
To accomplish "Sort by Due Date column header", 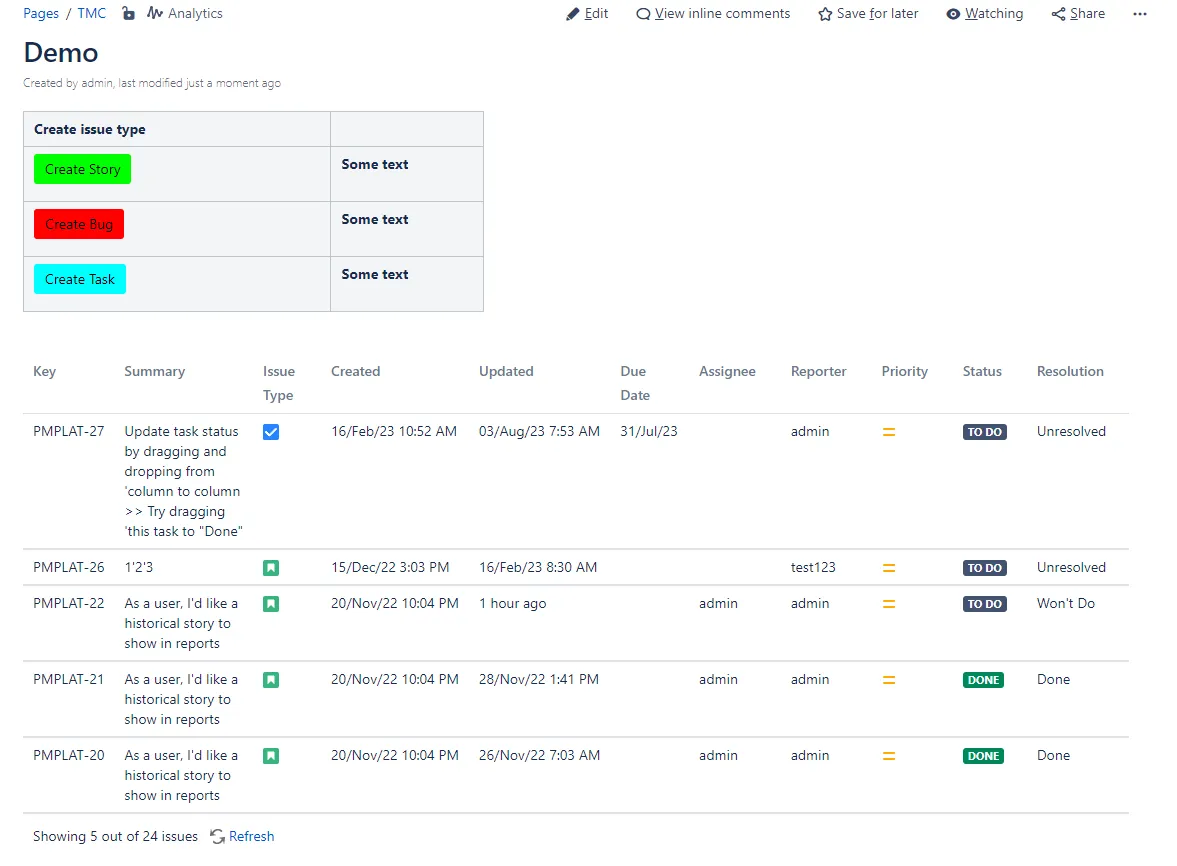I will pyautogui.click(x=635, y=383).
